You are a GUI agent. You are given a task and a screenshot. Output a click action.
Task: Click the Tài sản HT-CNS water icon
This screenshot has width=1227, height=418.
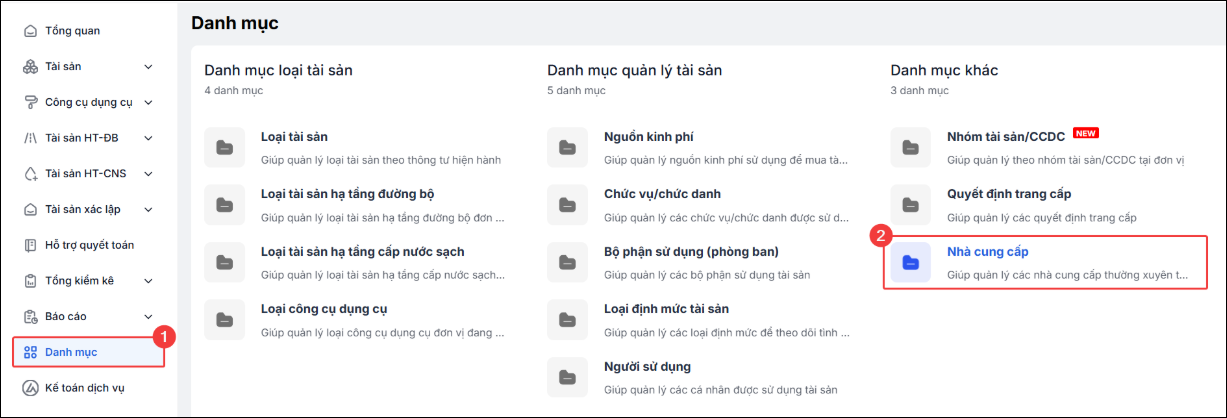[31, 173]
